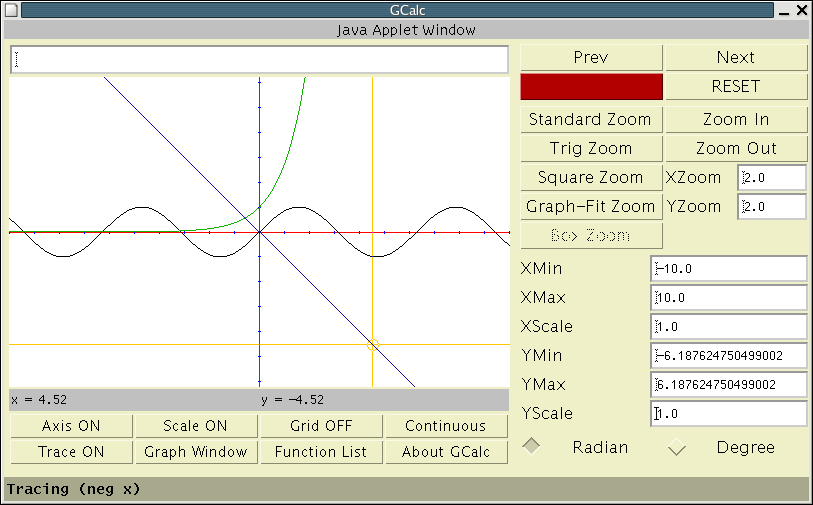Focus the function expression input field
813x505 pixels.
pyautogui.click(x=259, y=59)
